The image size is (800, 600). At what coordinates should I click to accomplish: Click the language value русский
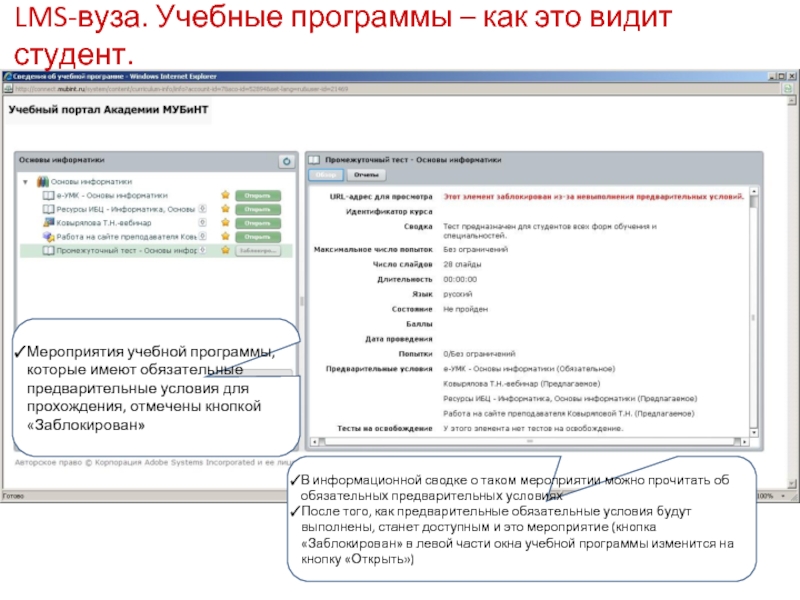pos(458,294)
